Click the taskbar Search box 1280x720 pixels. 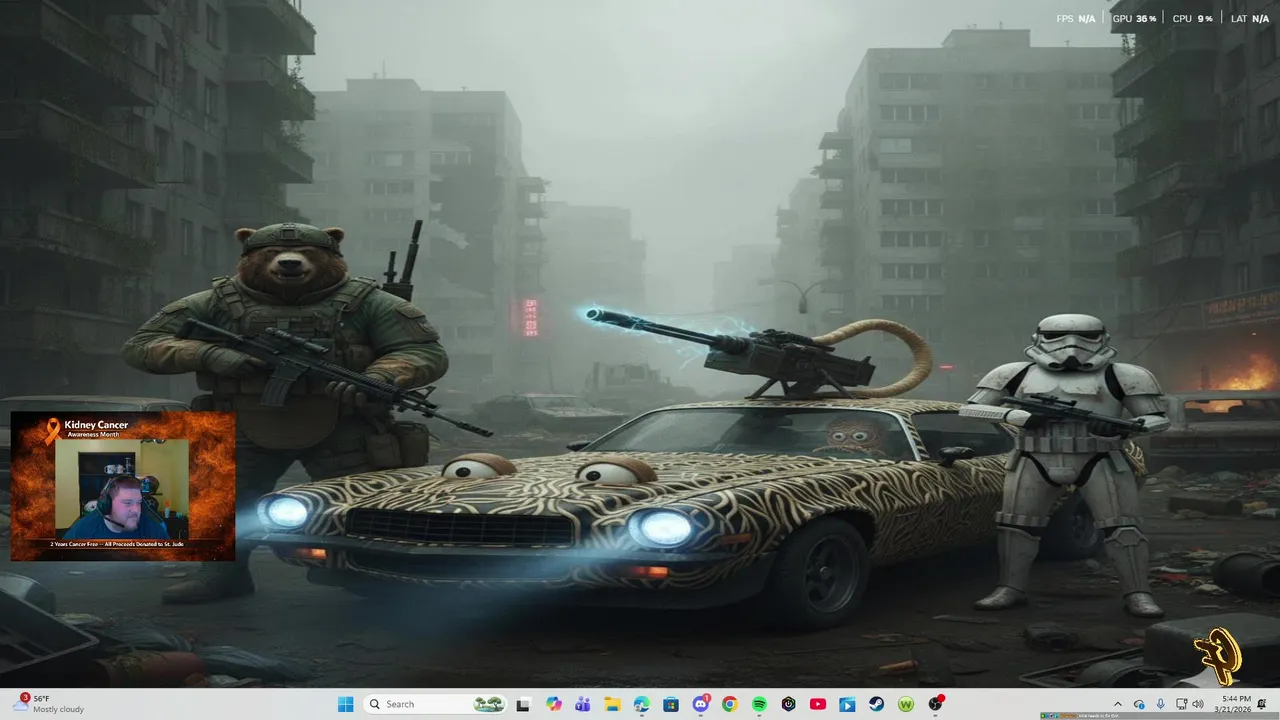[x=437, y=704]
